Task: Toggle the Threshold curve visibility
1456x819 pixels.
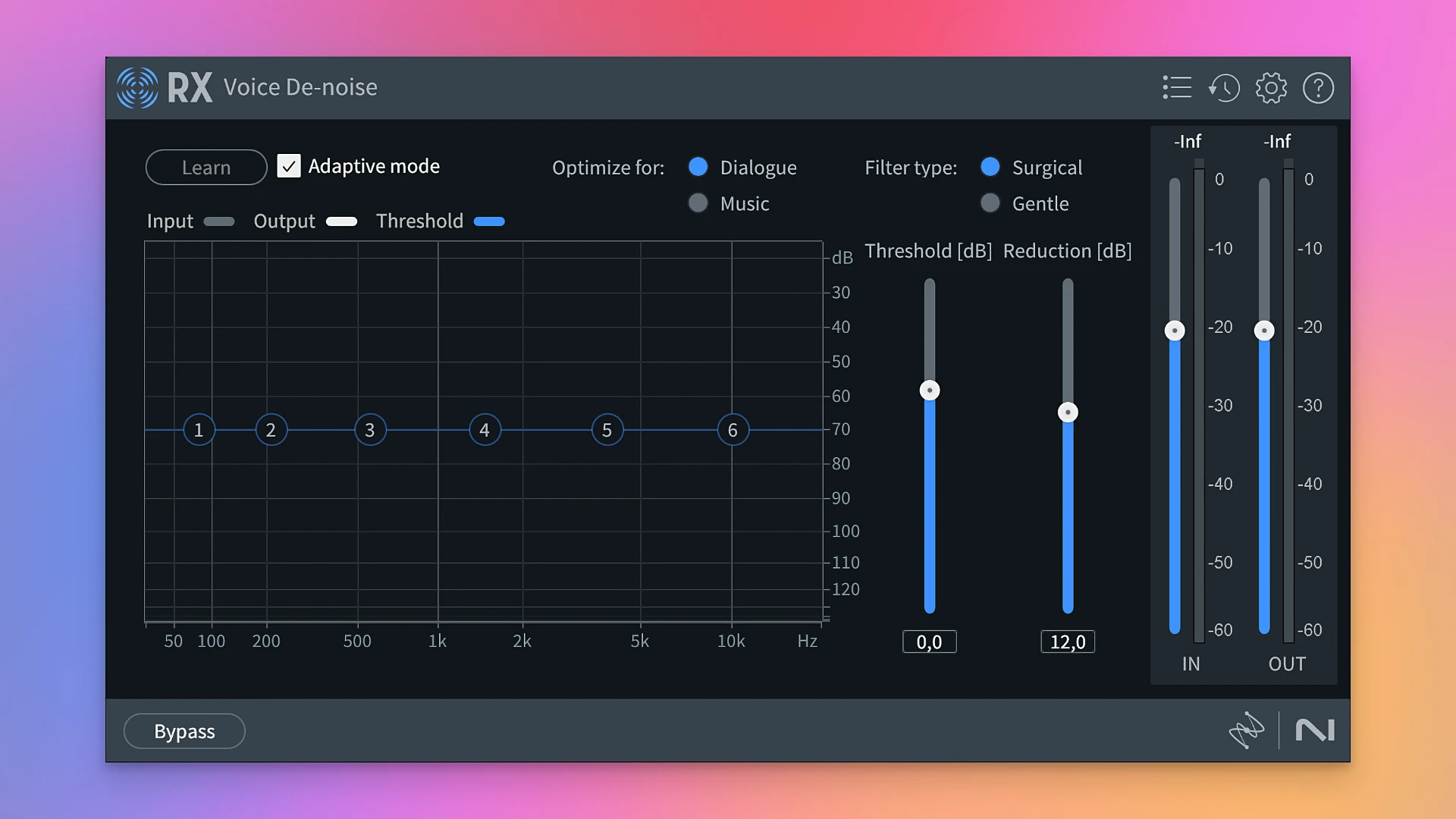Action: [489, 221]
